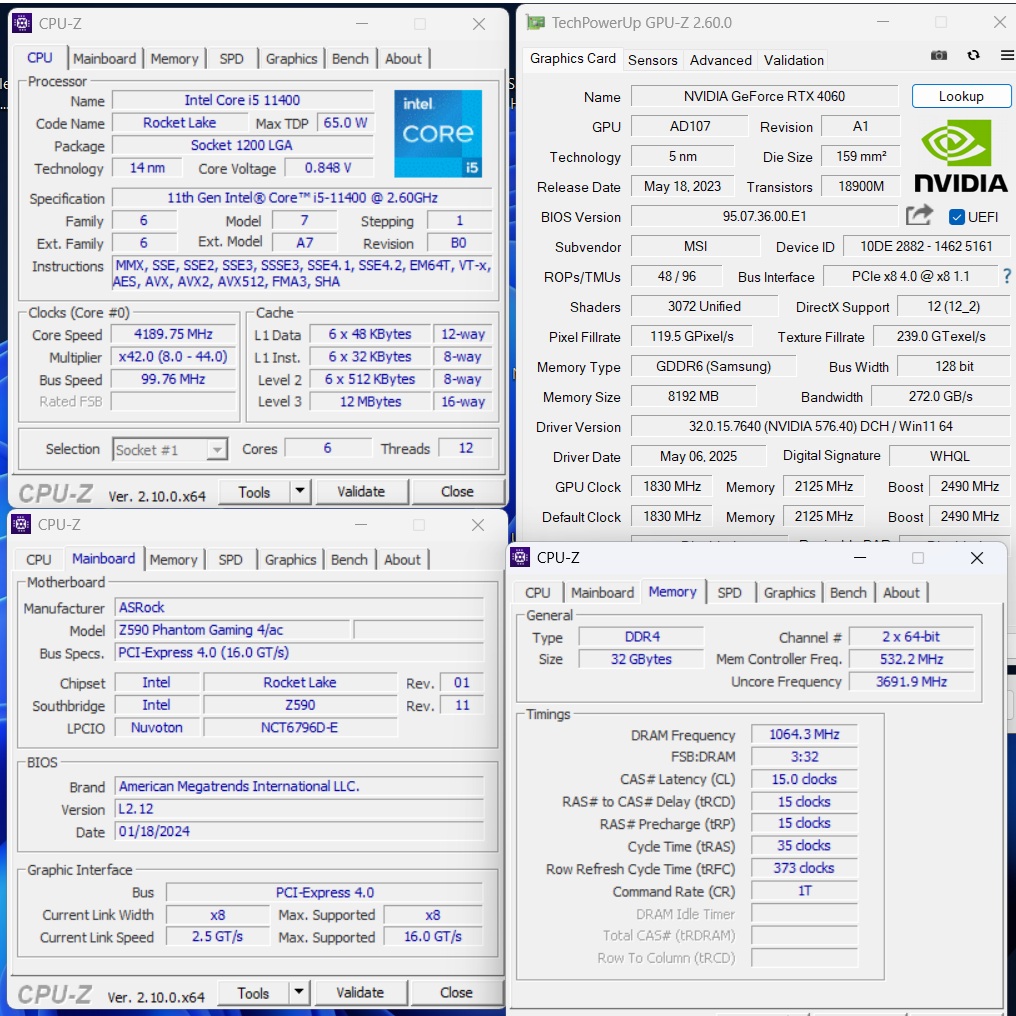Viewport: 1016px width, 1016px height.
Task: Select CPU tab in Memory CPU-Z window
Action: [538, 593]
